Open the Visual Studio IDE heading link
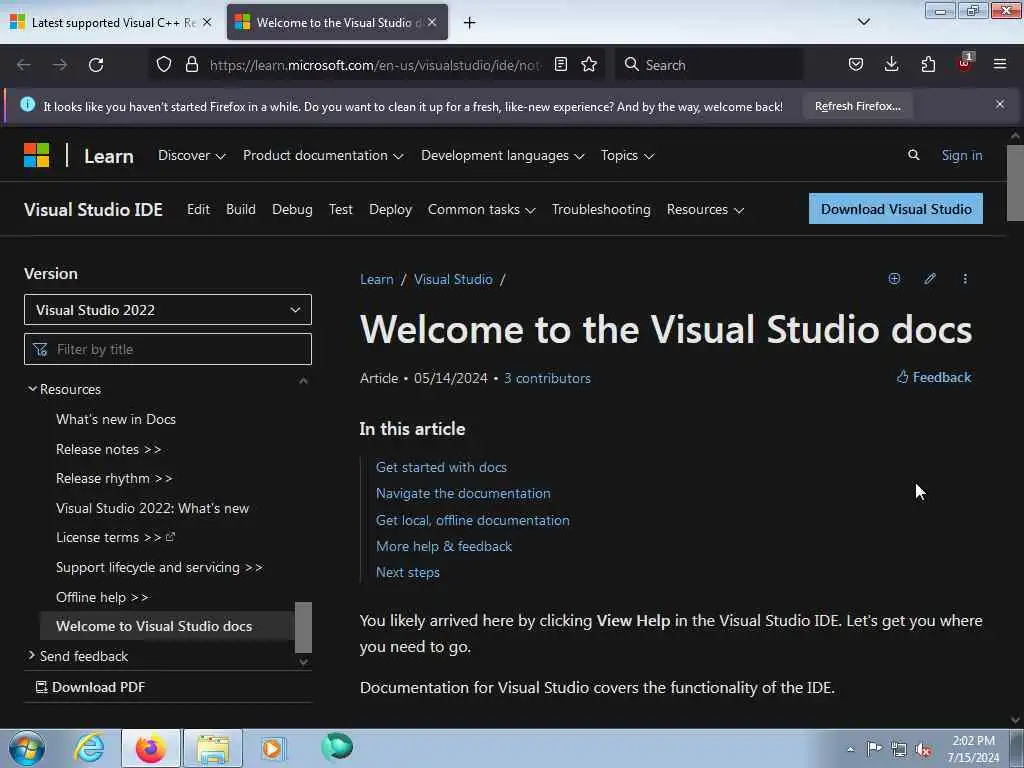Viewport: 1024px width, 768px height. click(93, 210)
